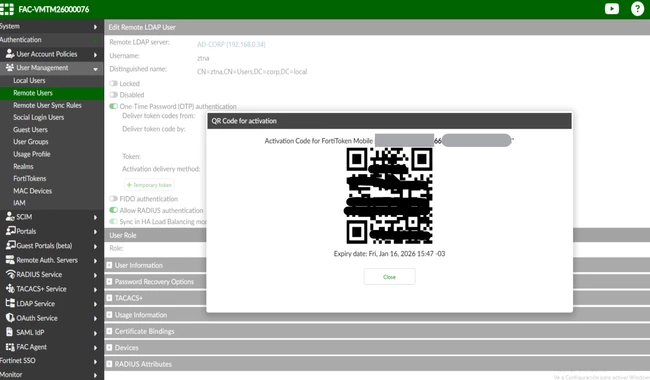The height and width of the screenshot is (380, 650).
Task: Expand the Monitor menu arrow
Action: point(95,375)
